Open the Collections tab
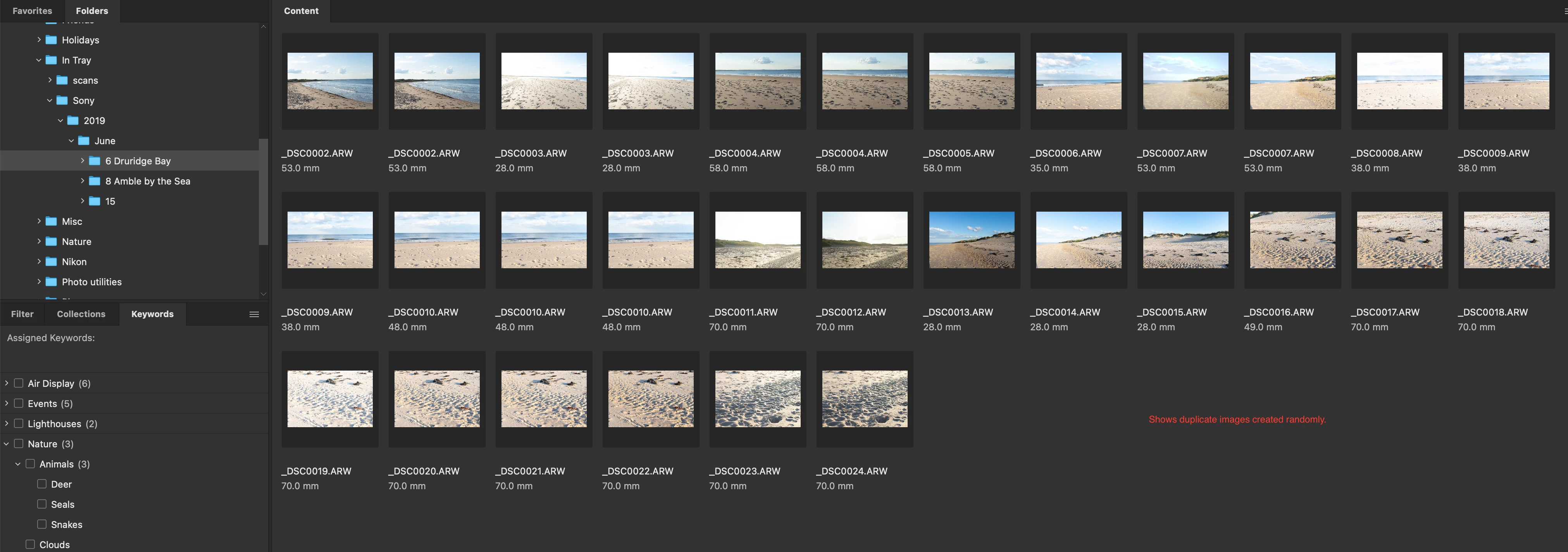Screen dimensions: 1568x552 (81, 314)
